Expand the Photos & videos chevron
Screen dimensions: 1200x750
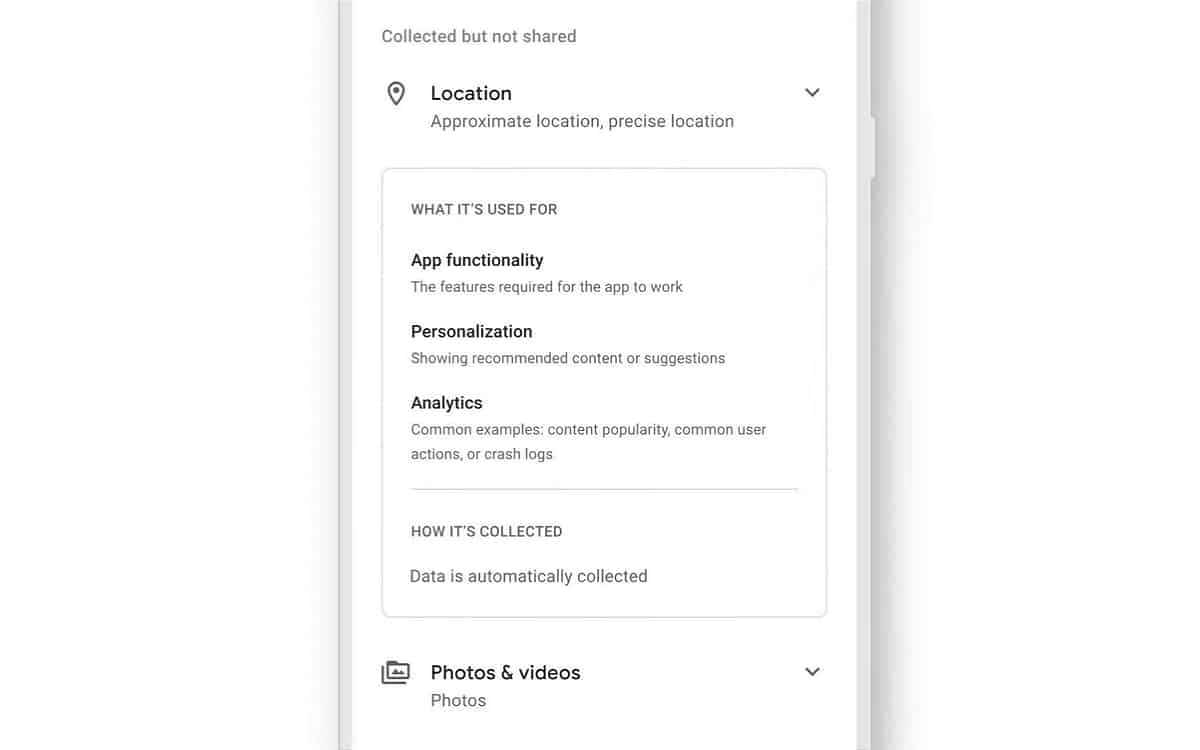pos(812,672)
